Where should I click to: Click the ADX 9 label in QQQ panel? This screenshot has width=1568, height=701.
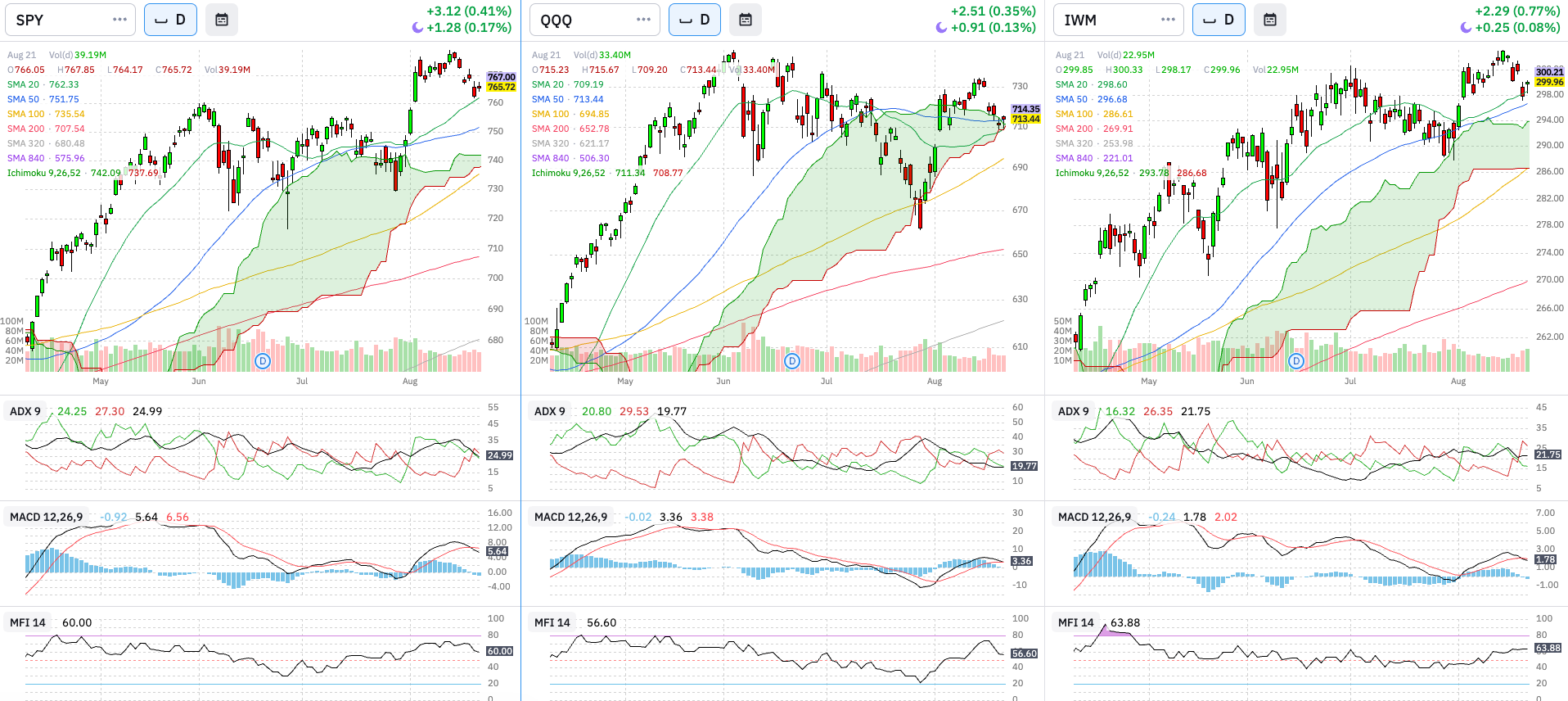coord(550,411)
